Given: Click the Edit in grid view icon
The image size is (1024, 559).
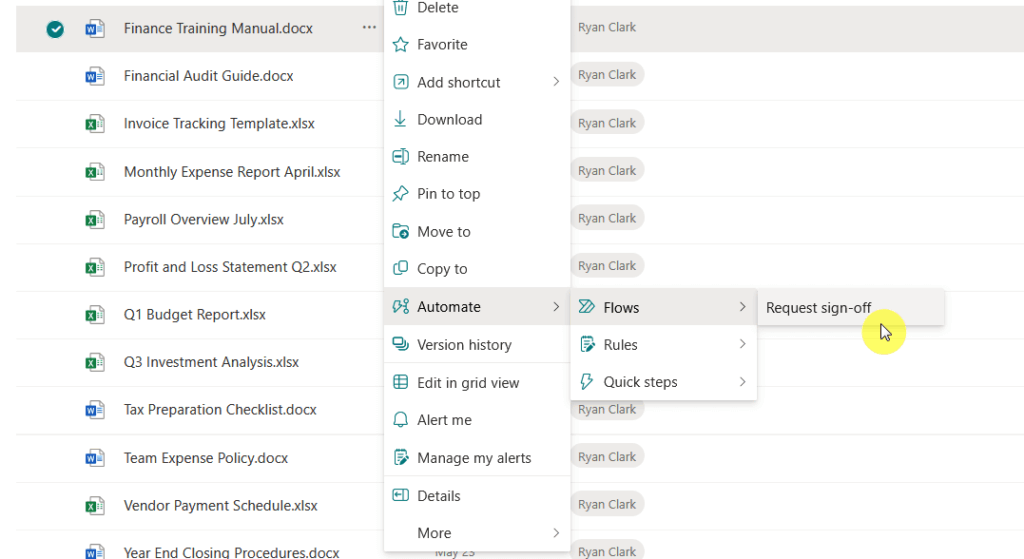Looking at the screenshot, I should [x=400, y=382].
